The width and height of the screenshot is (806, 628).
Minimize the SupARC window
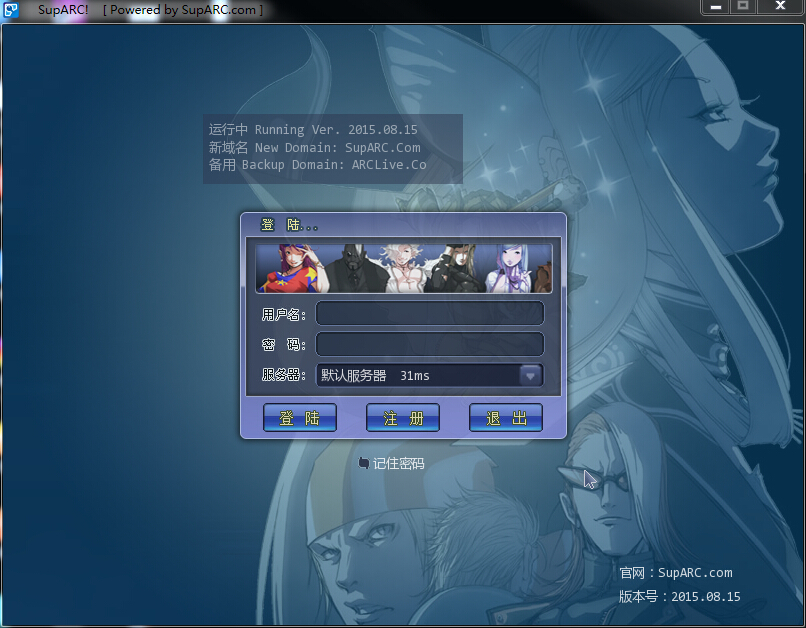coord(714,7)
